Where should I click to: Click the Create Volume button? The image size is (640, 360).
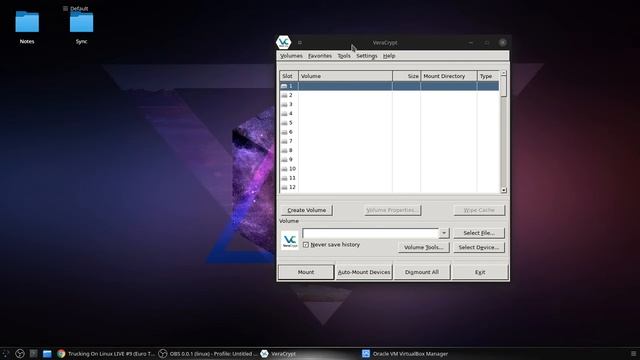pyautogui.click(x=307, y=210)
